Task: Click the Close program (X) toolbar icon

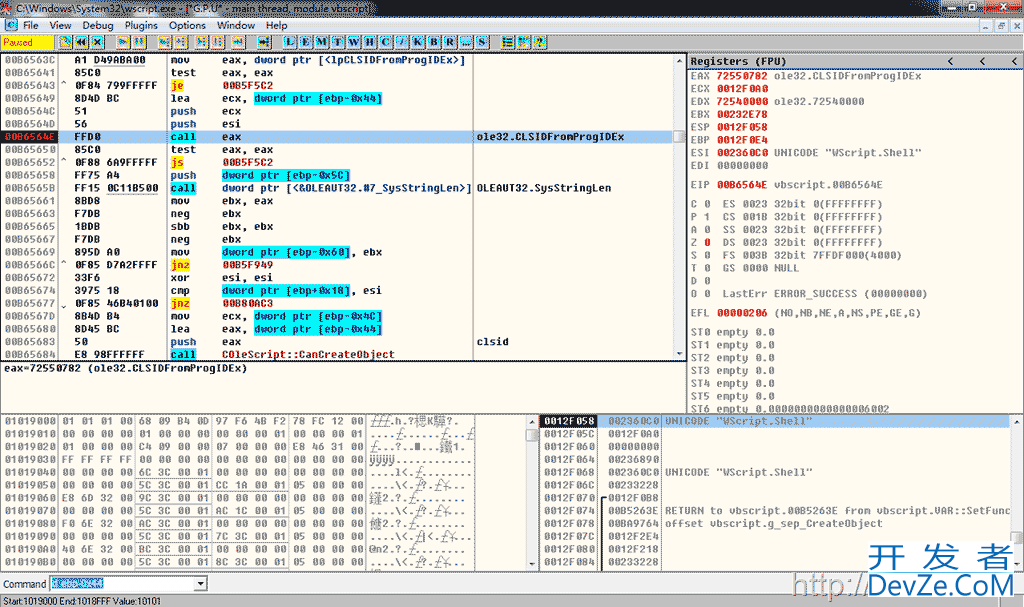Action: [97, 42]
